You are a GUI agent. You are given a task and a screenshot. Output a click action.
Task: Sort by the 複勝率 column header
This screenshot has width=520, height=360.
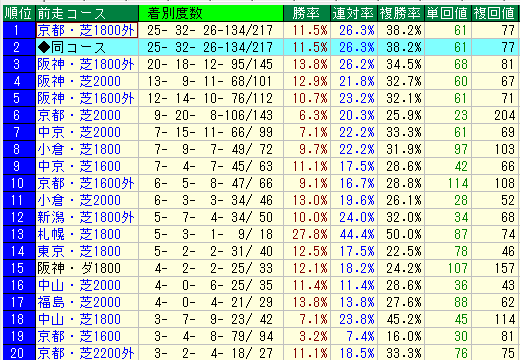pos(401,14)
